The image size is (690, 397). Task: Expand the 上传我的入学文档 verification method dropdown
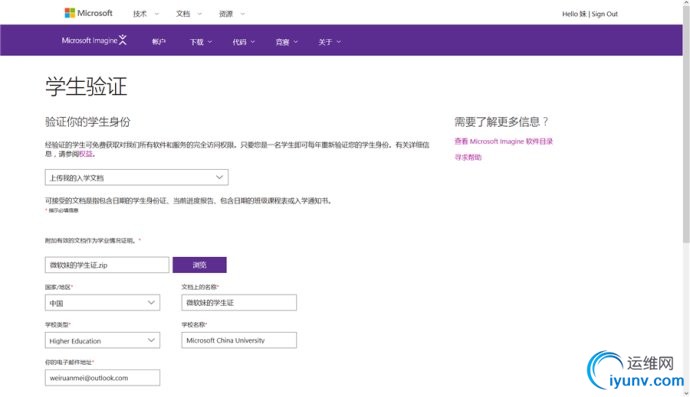click(x=136, y=177)
